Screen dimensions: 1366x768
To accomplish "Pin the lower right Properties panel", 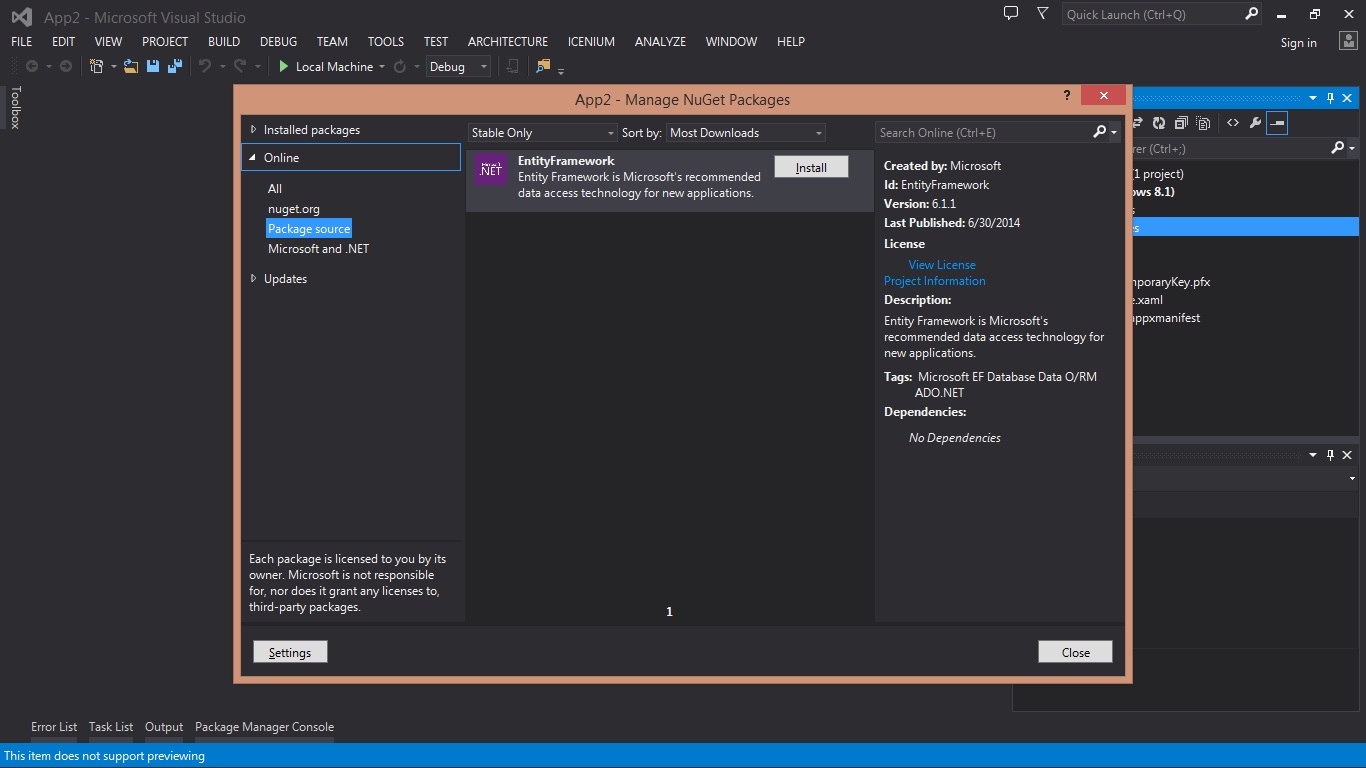I will pos(1330,455).
